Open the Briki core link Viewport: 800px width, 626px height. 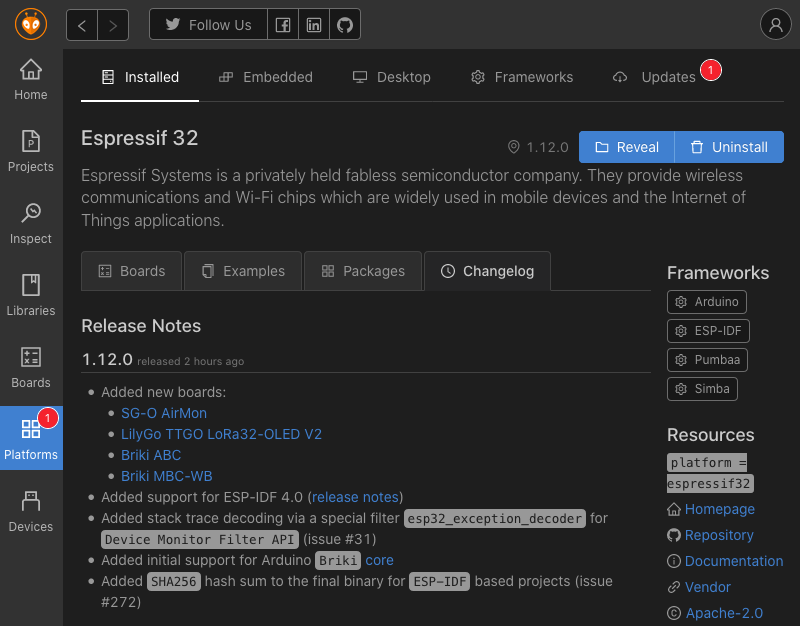click(379, 560)
